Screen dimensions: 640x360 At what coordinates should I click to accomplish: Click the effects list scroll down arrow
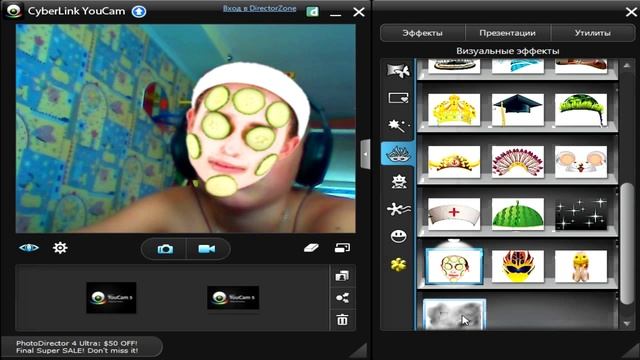coord(627,324)
